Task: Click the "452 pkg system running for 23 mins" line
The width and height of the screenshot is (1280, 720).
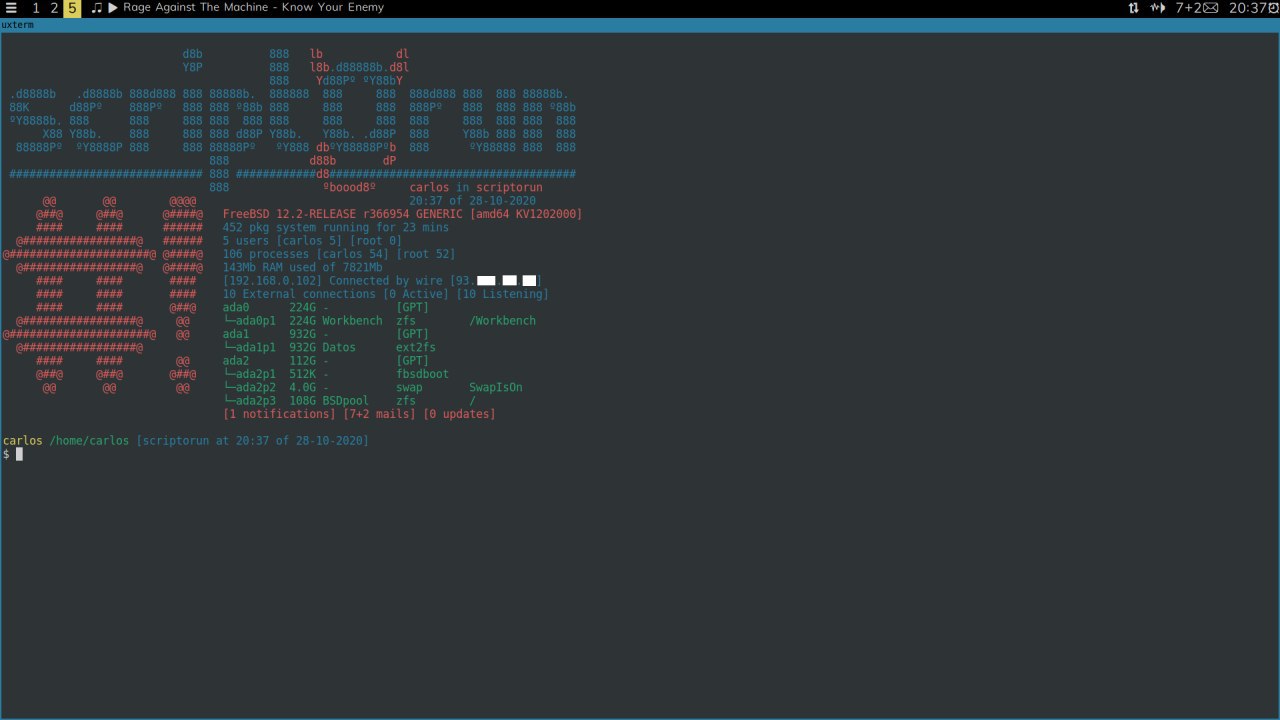Action: pyautogui.click(x=336, y=228)
